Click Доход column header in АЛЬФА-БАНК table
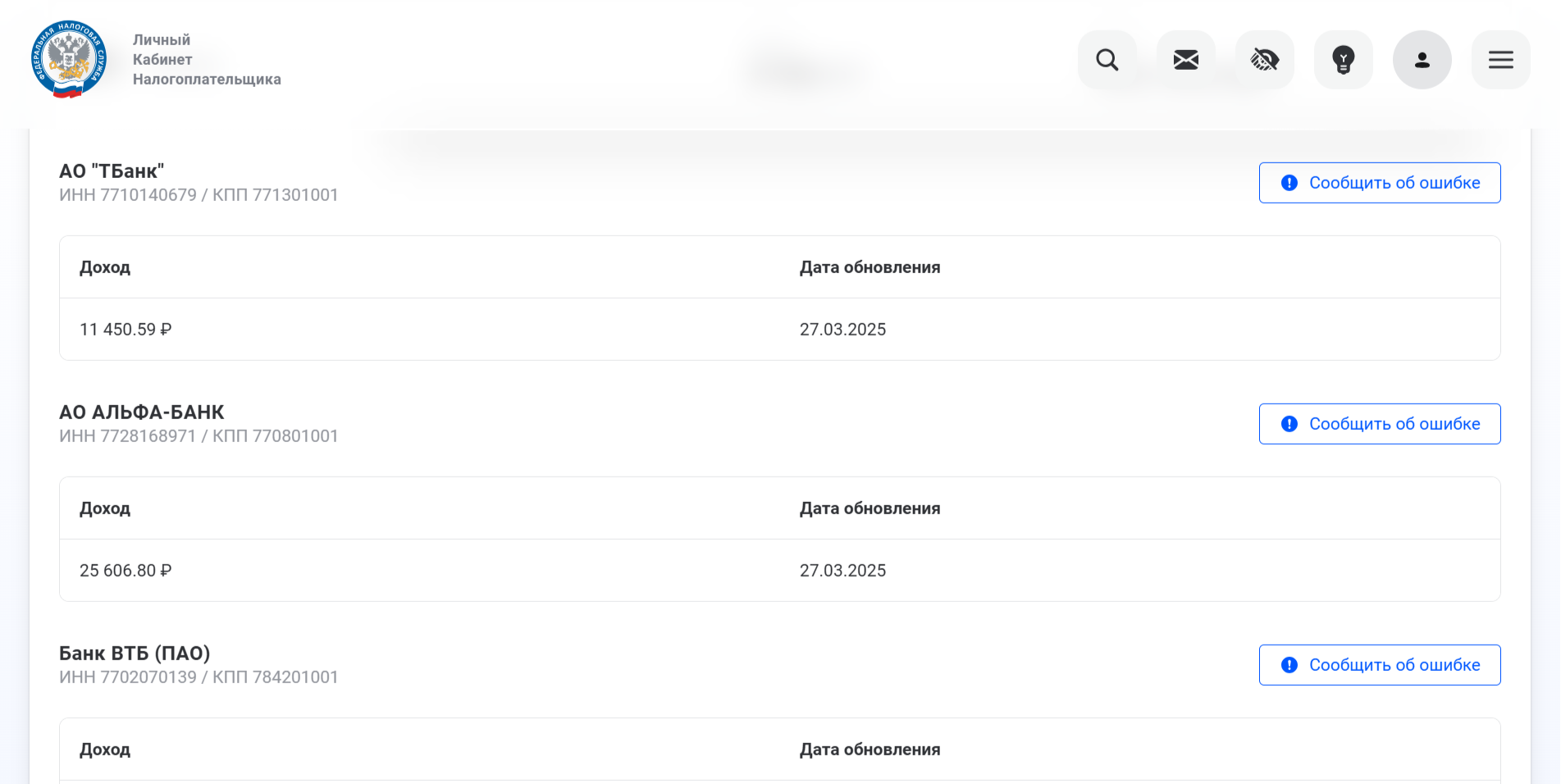The image size is (1561, 784). click(x=105, y=508)
